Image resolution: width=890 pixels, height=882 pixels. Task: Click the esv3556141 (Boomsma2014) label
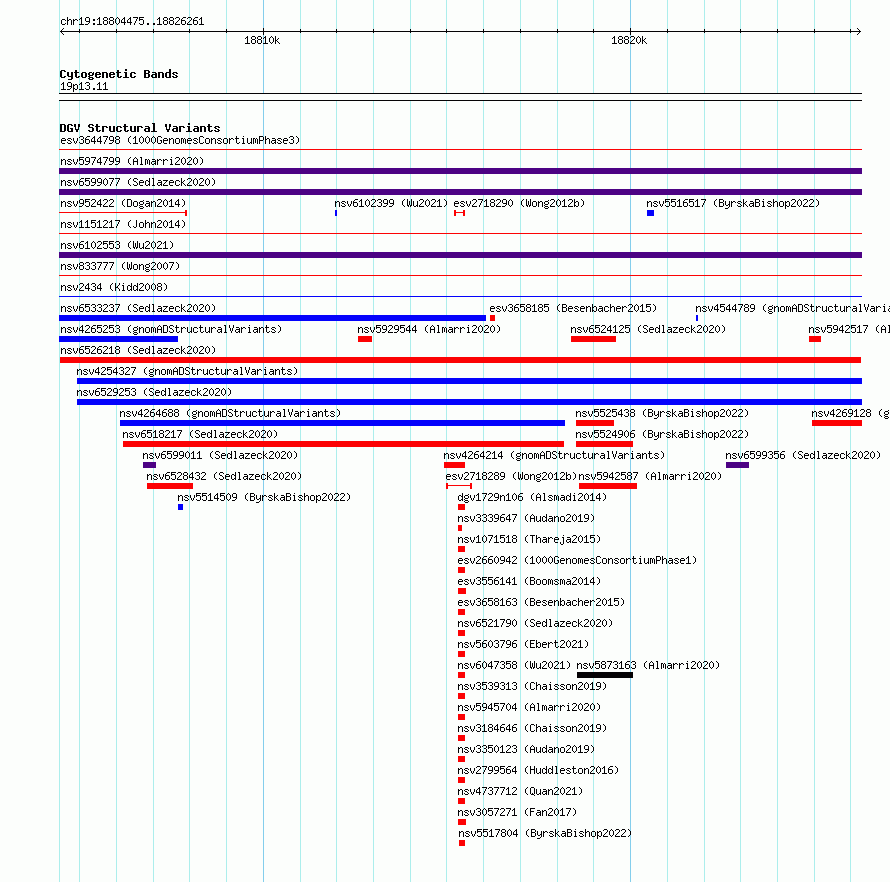tap(529, 581)
